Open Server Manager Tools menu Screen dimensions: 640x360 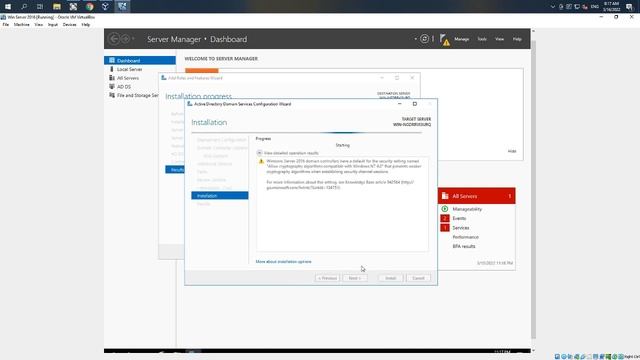pos(482,39)
